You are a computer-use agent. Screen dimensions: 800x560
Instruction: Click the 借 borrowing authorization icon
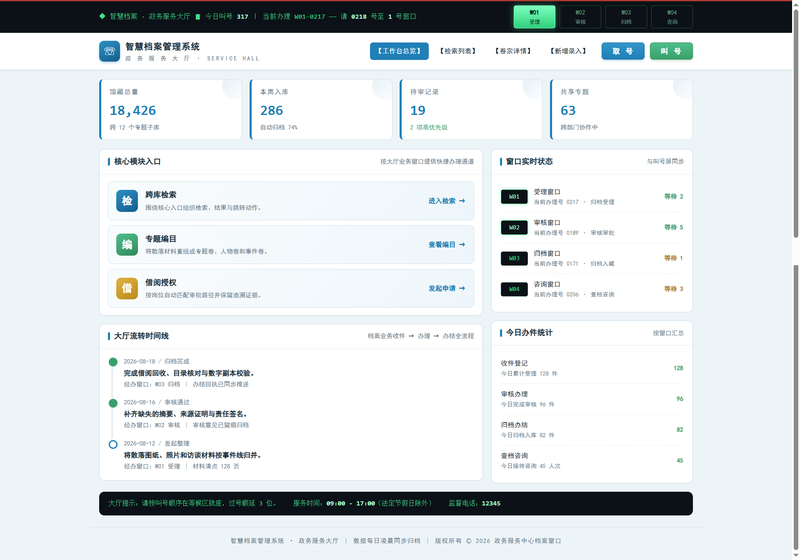(127, 288)
